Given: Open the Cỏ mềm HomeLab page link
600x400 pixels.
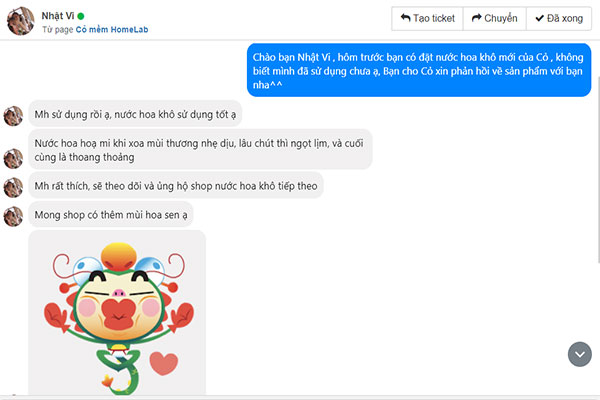Looking at the screenshot, I should pos(112,29).
